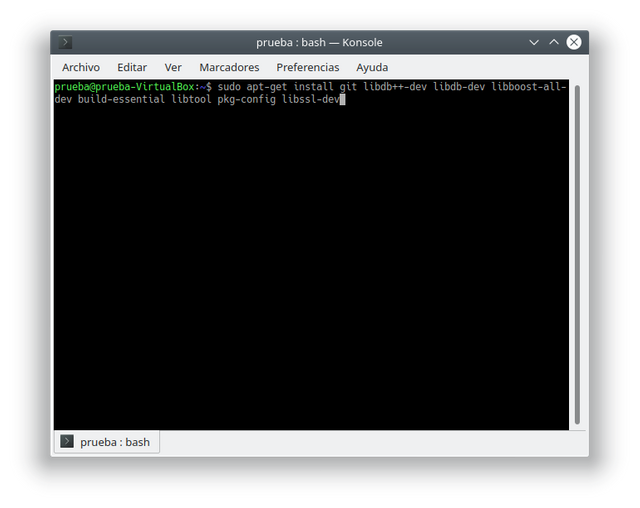Viewport: 640px width, 508px height.
Task: Open the Ayuda menu
Action: point(372,67)
